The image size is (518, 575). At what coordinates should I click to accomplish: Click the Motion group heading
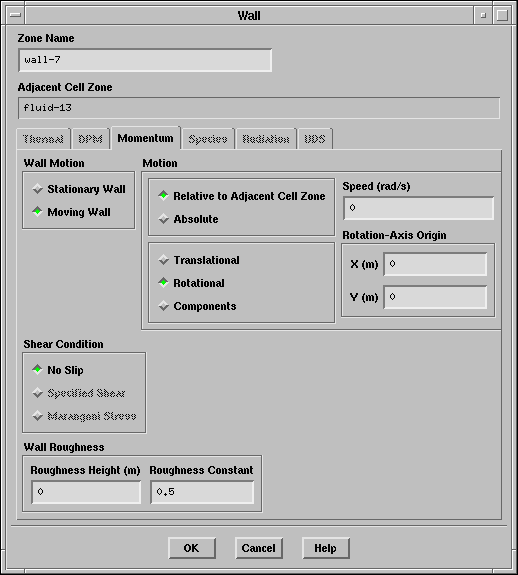(x=160, y=163)
